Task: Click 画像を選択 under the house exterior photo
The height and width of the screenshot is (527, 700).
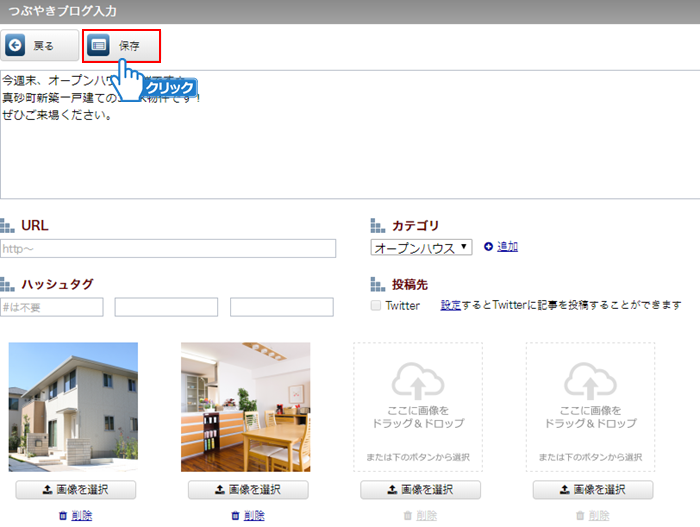Action: [x=76, y=490]
